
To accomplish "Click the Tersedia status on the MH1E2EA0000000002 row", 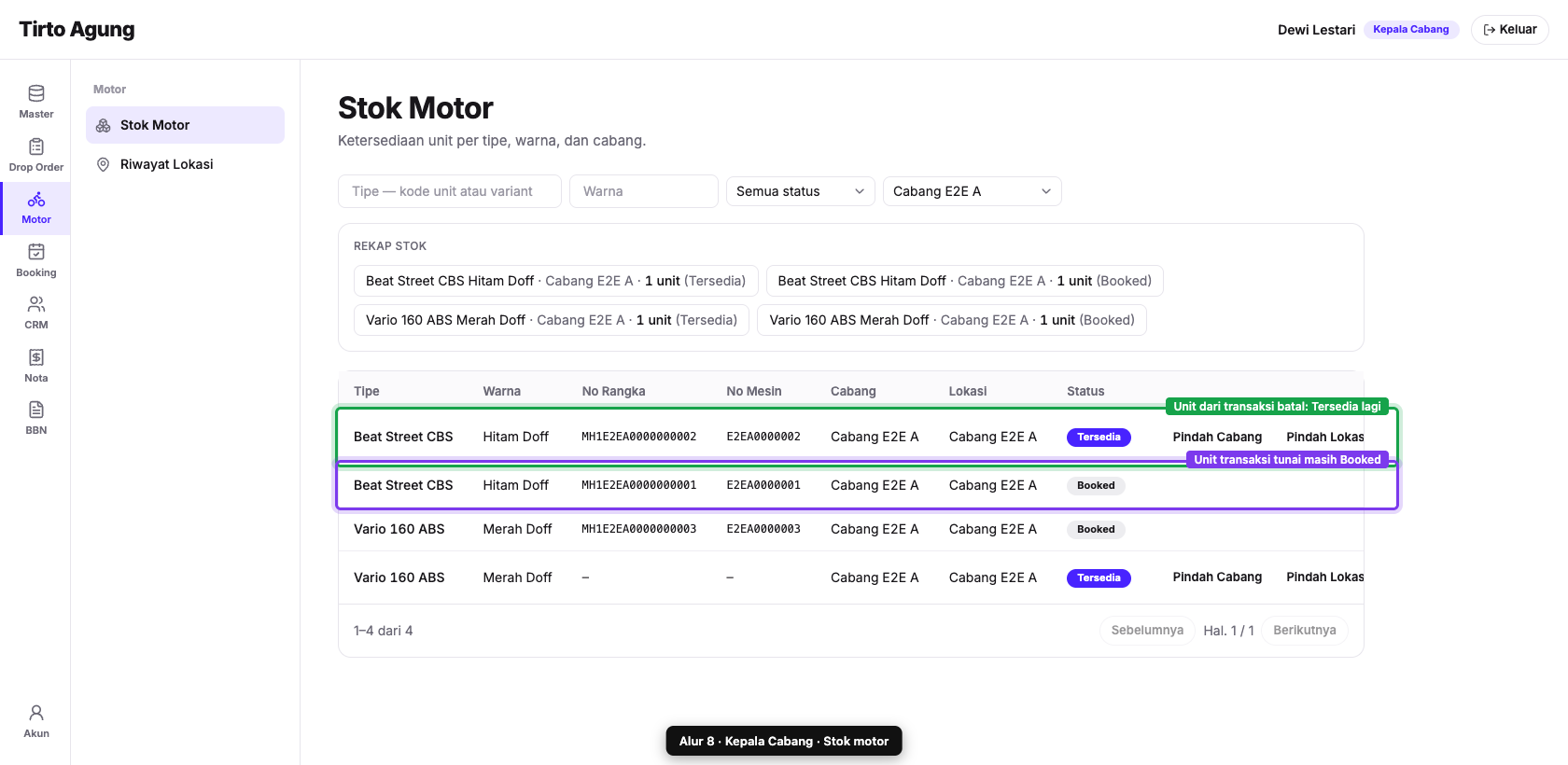I will (x=1099, y=437).
